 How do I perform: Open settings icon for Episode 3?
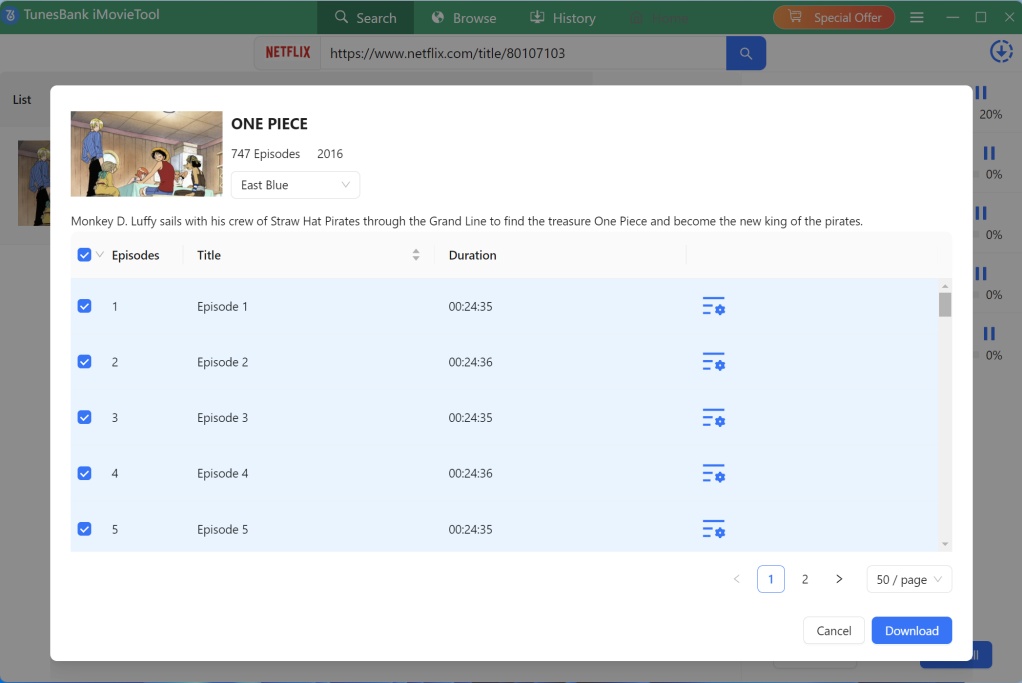[713, 418]
